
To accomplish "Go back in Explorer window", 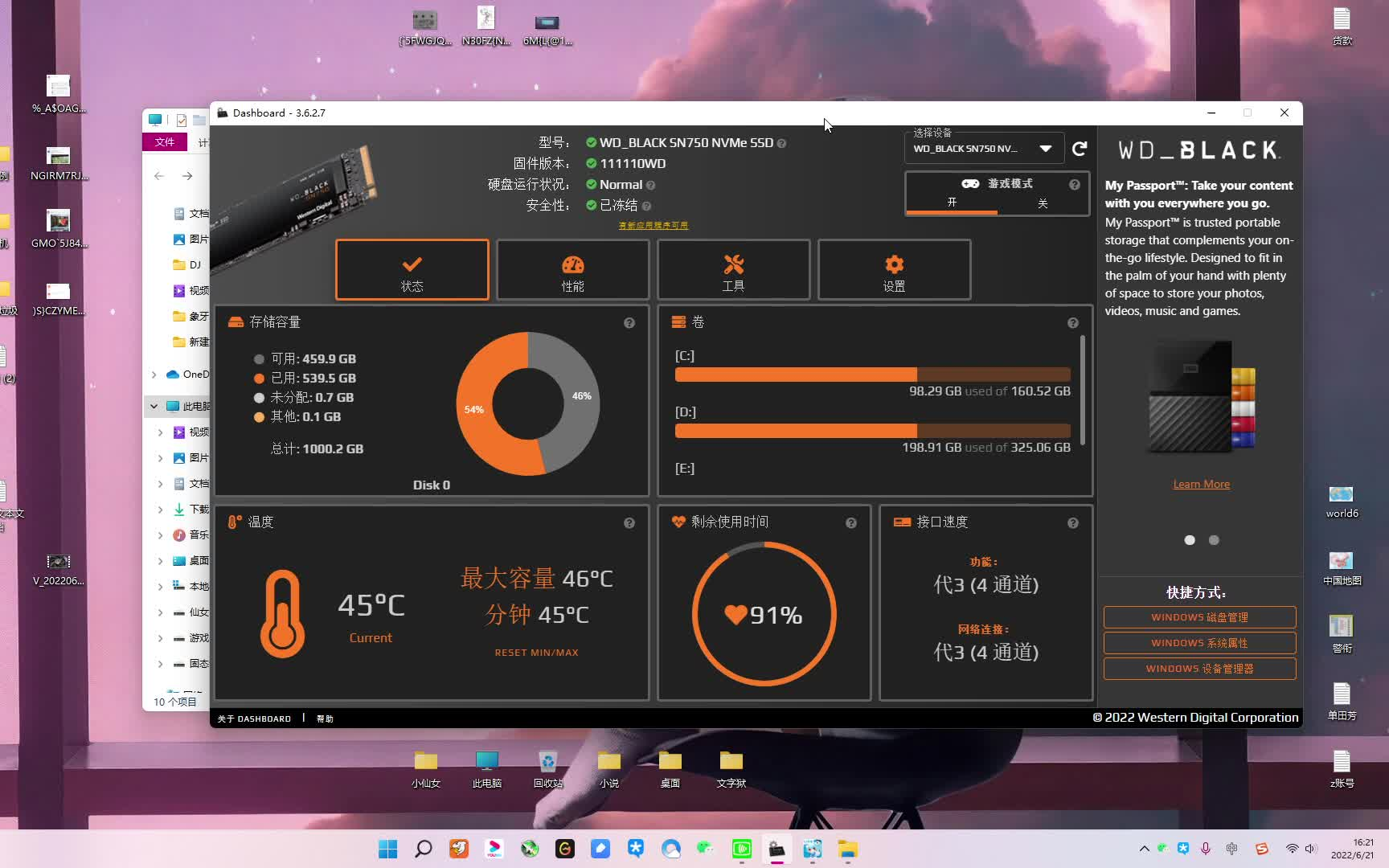I will [x=159, y=176].
